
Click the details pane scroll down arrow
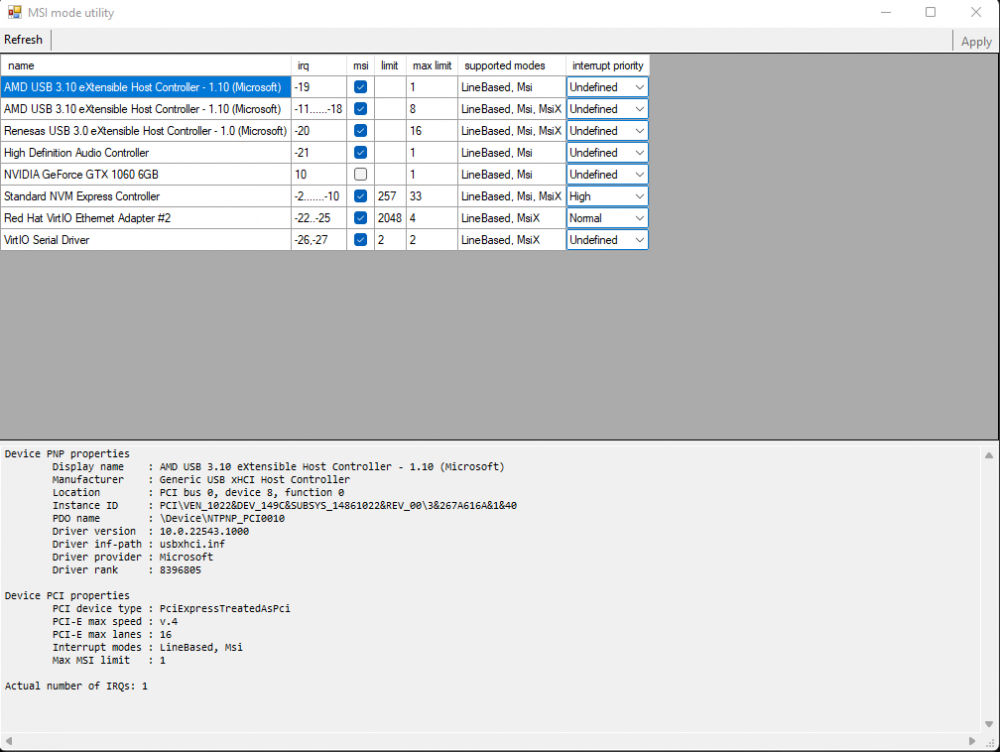tap(989, 724)
